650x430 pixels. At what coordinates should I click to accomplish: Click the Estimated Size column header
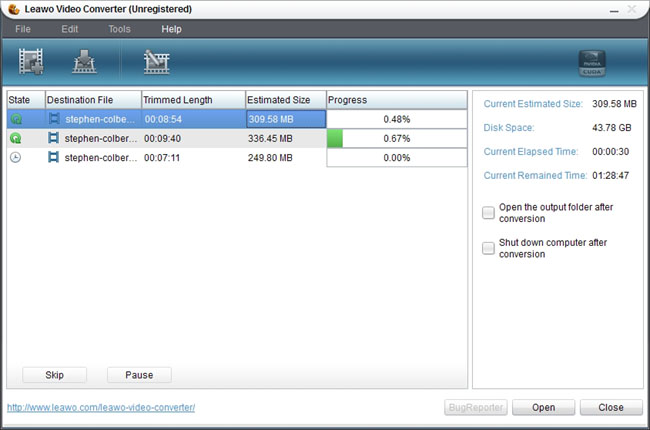click(286, 100)
